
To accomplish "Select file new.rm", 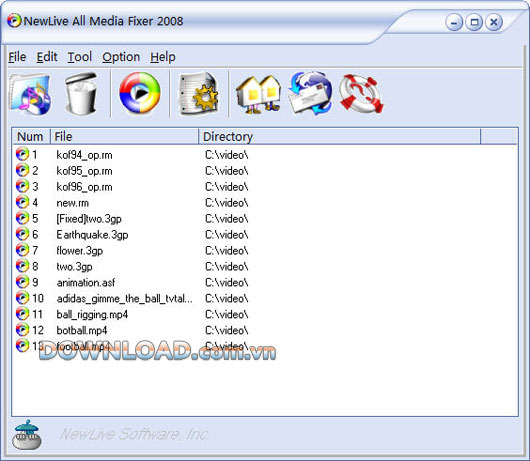I will coord(73,203).
